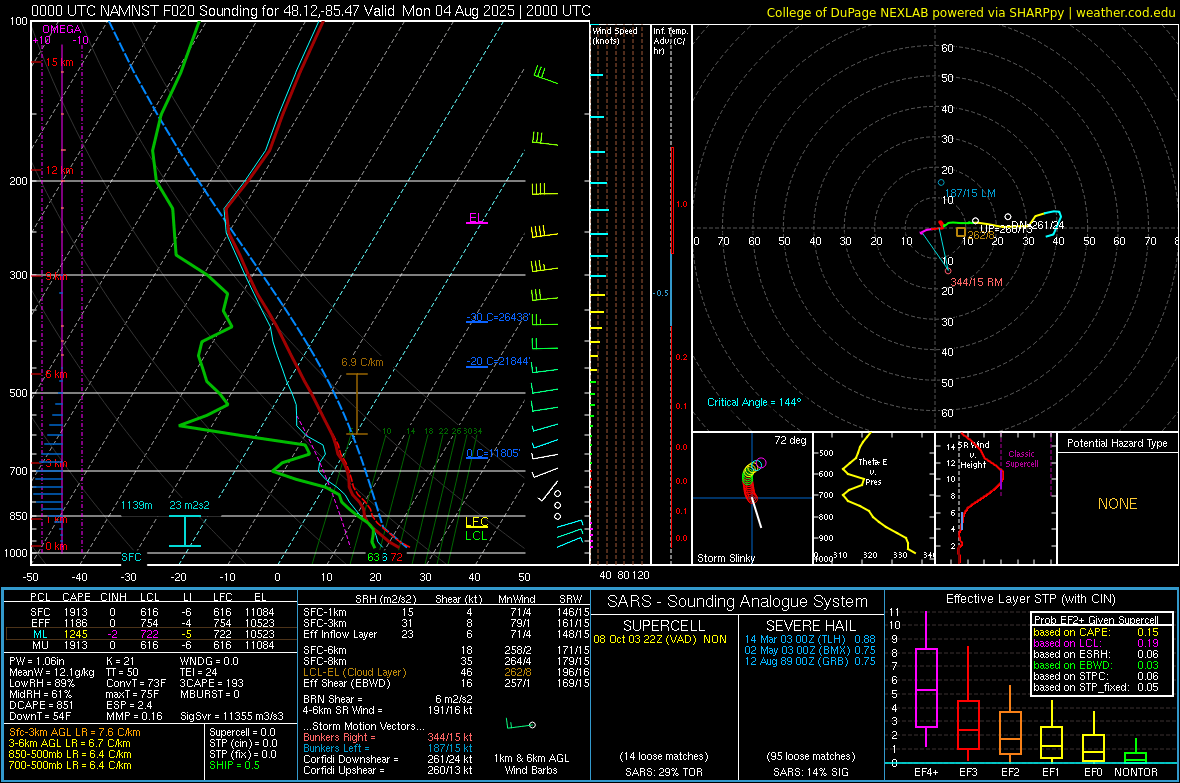Image resolution: width=1180 pixels, height=783 pixels.
Task: Click the green LCL label
Action: click(476, 535)
